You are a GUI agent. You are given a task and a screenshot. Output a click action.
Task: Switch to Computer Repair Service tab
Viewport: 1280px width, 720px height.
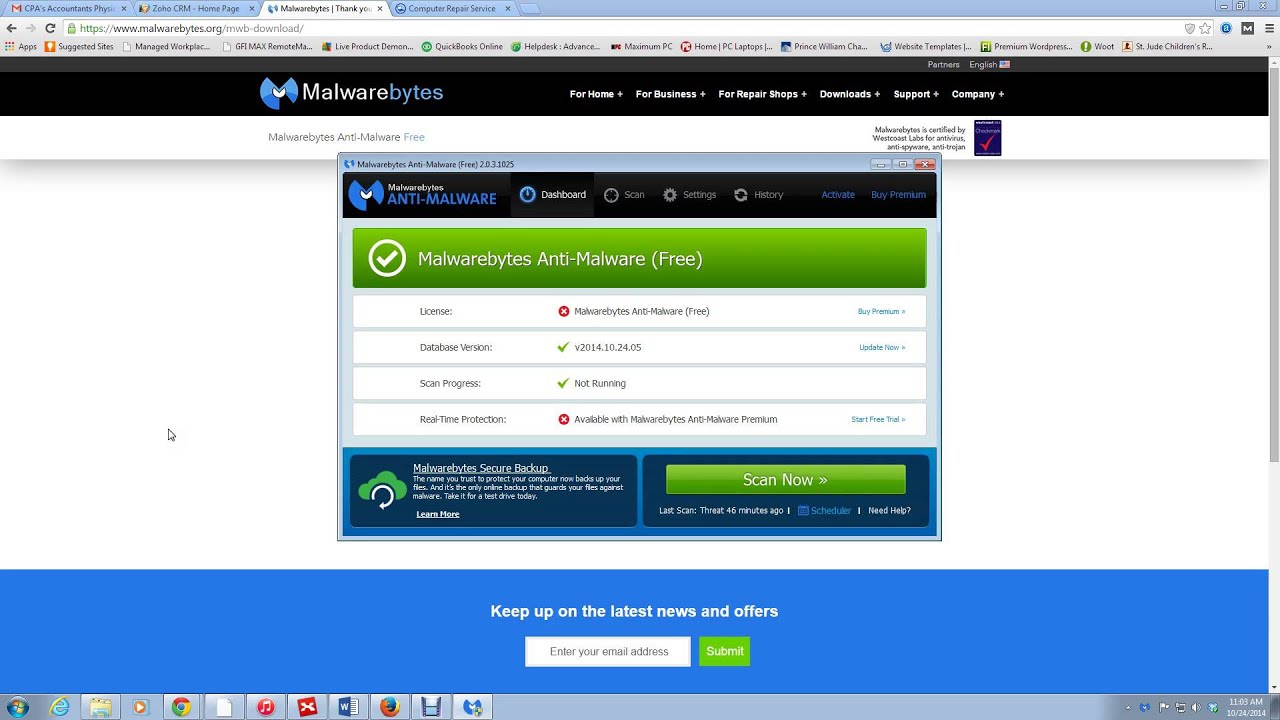452,8
